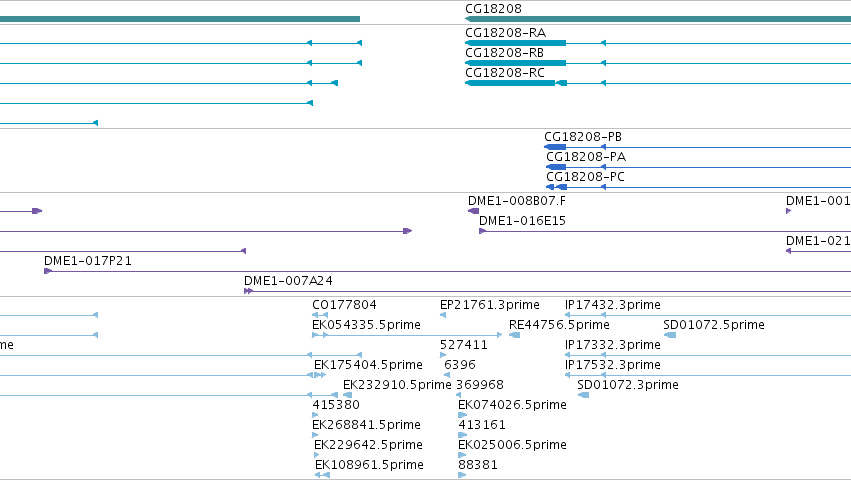Image resolution: width=851 pixels, height=480 pixels.
Task: Click the EK175404.5prime EST label
Action: (368, 365)
